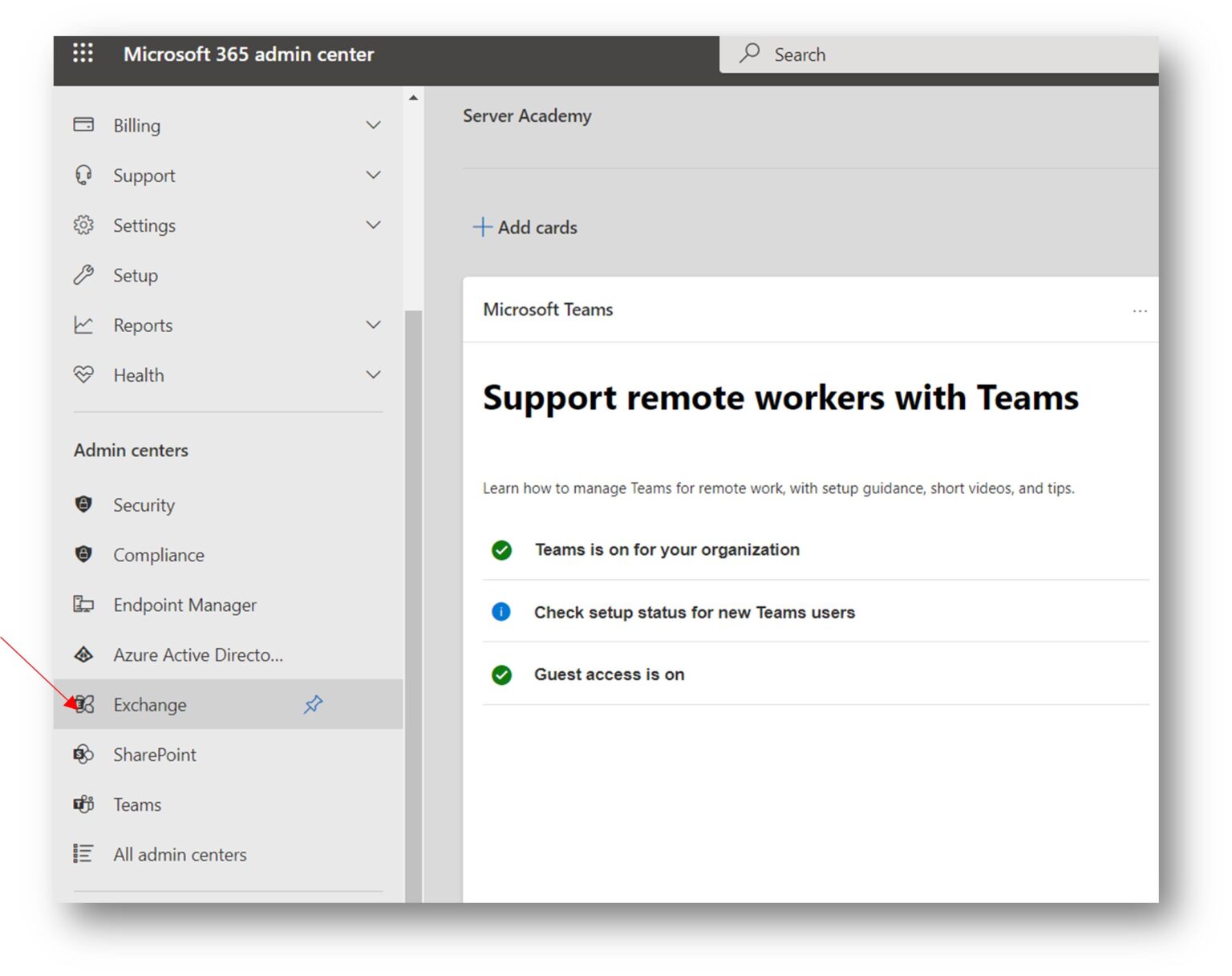Expand the Health section chevron

tap(373, 375)
